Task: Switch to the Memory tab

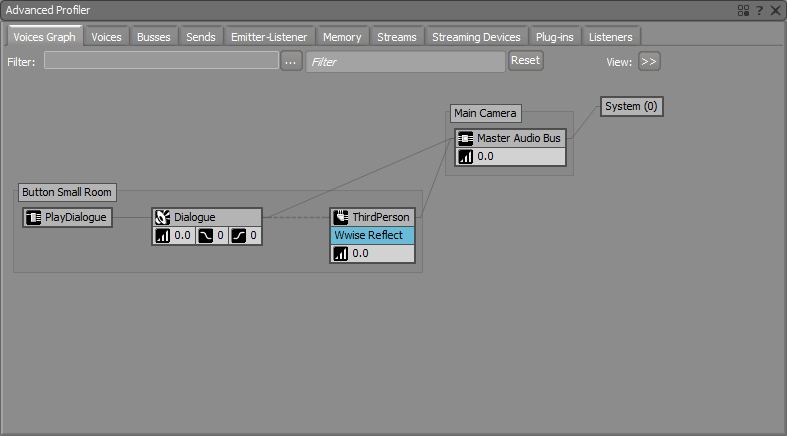Action: coord(342,37)
